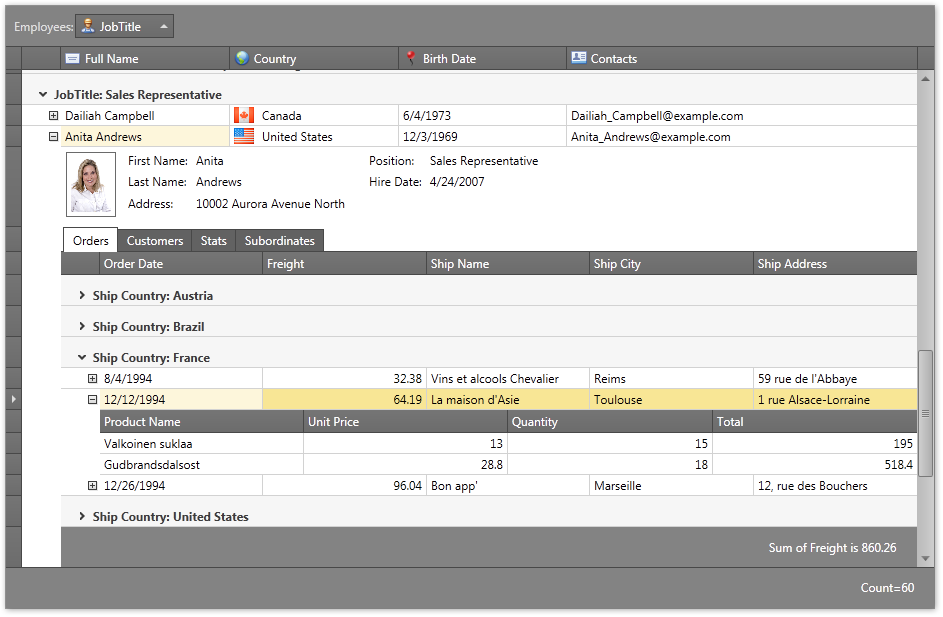Collapse the Anita Andrews detail row
The image size is (943, 617).
click(53, 137)
